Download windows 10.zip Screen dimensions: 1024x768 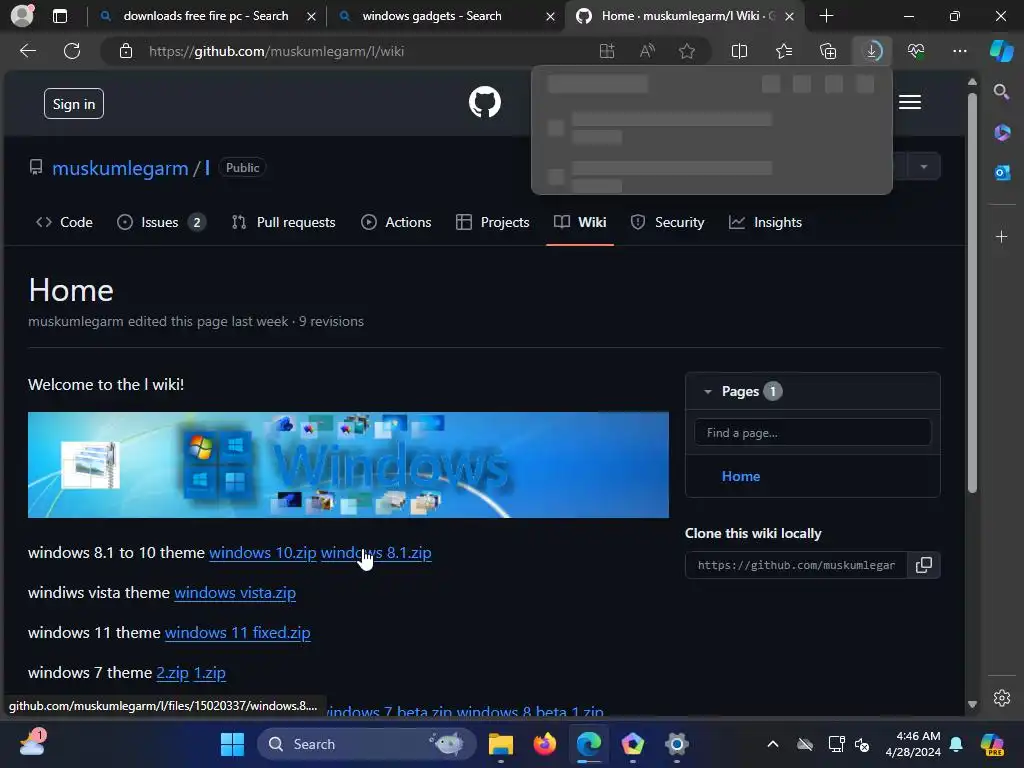[x=263, y=552]
